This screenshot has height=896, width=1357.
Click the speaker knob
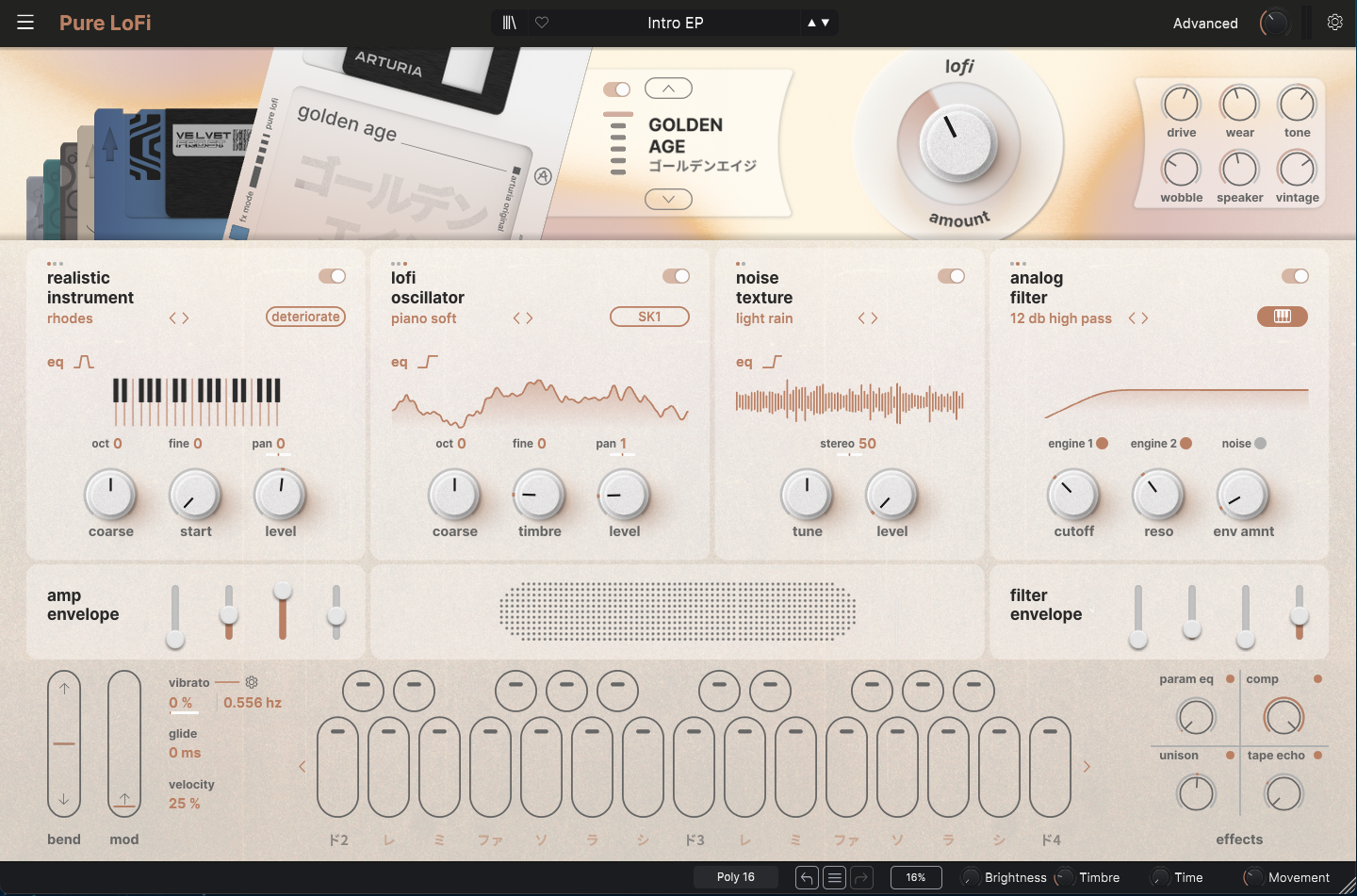(x=1239, y=170)
